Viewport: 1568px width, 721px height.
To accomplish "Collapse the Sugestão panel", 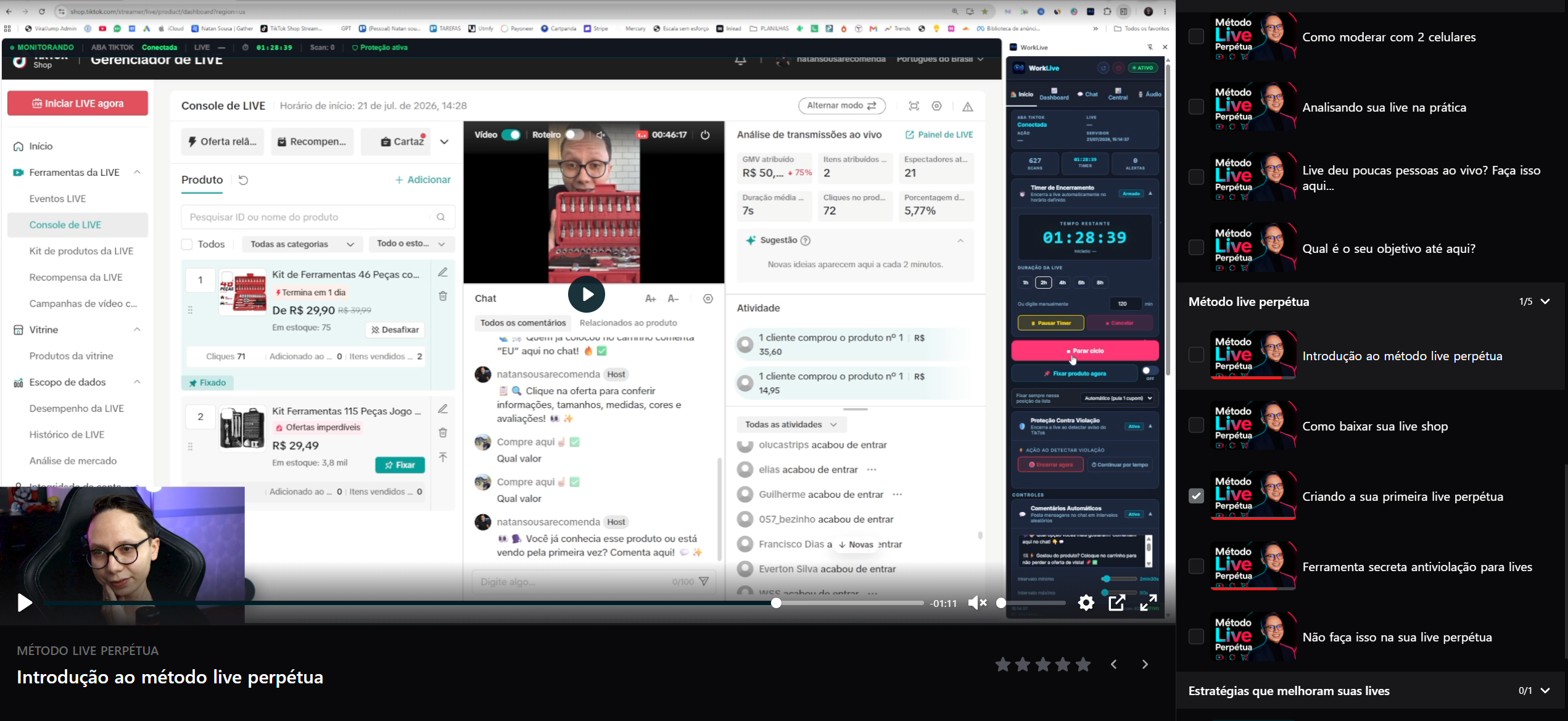I will tap(960, 241).
